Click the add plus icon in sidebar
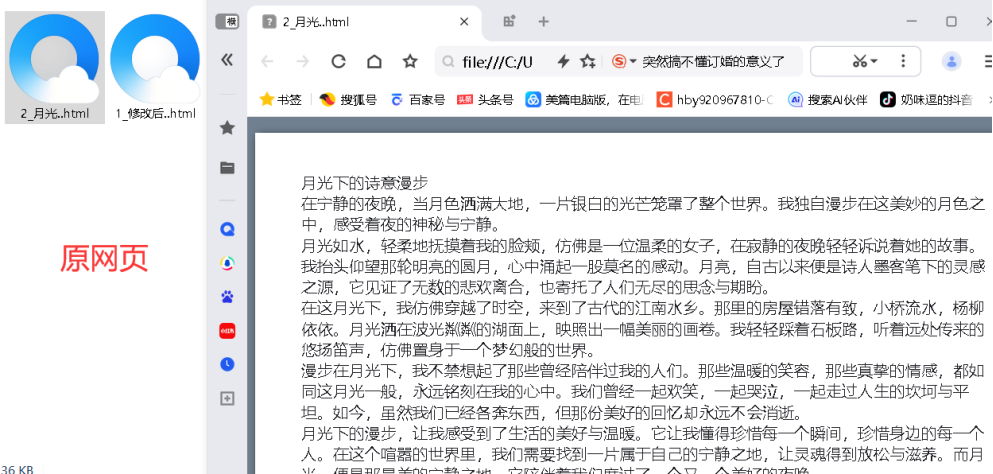Viewport: 993px width, 474px height. 227,398
